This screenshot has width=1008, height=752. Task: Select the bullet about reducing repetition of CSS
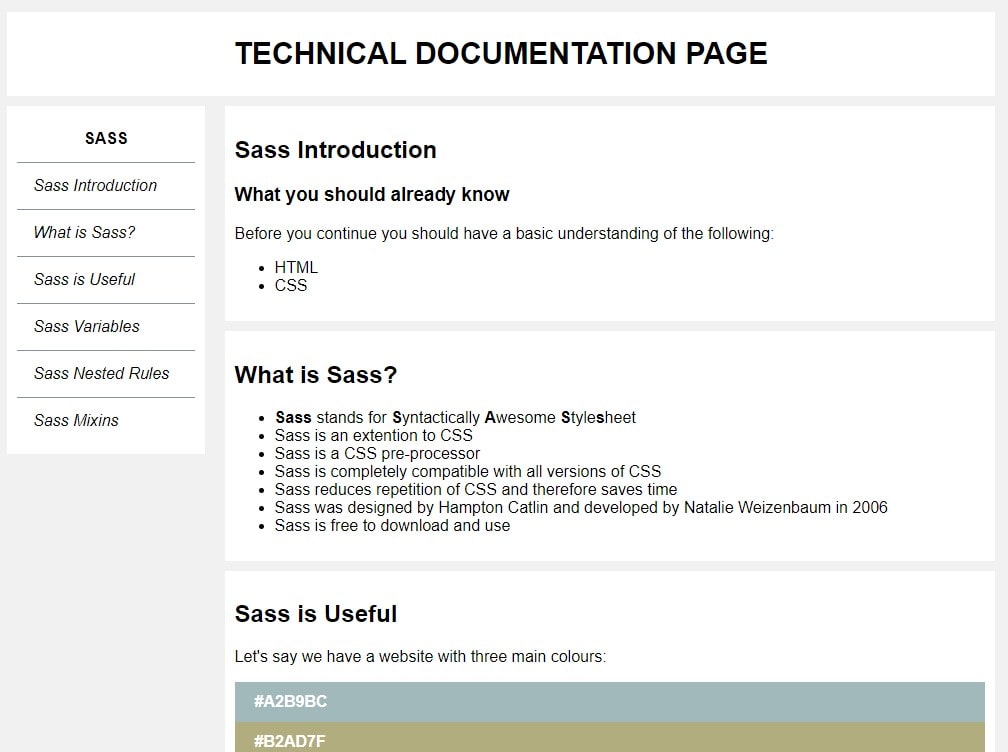click(476, 489)
